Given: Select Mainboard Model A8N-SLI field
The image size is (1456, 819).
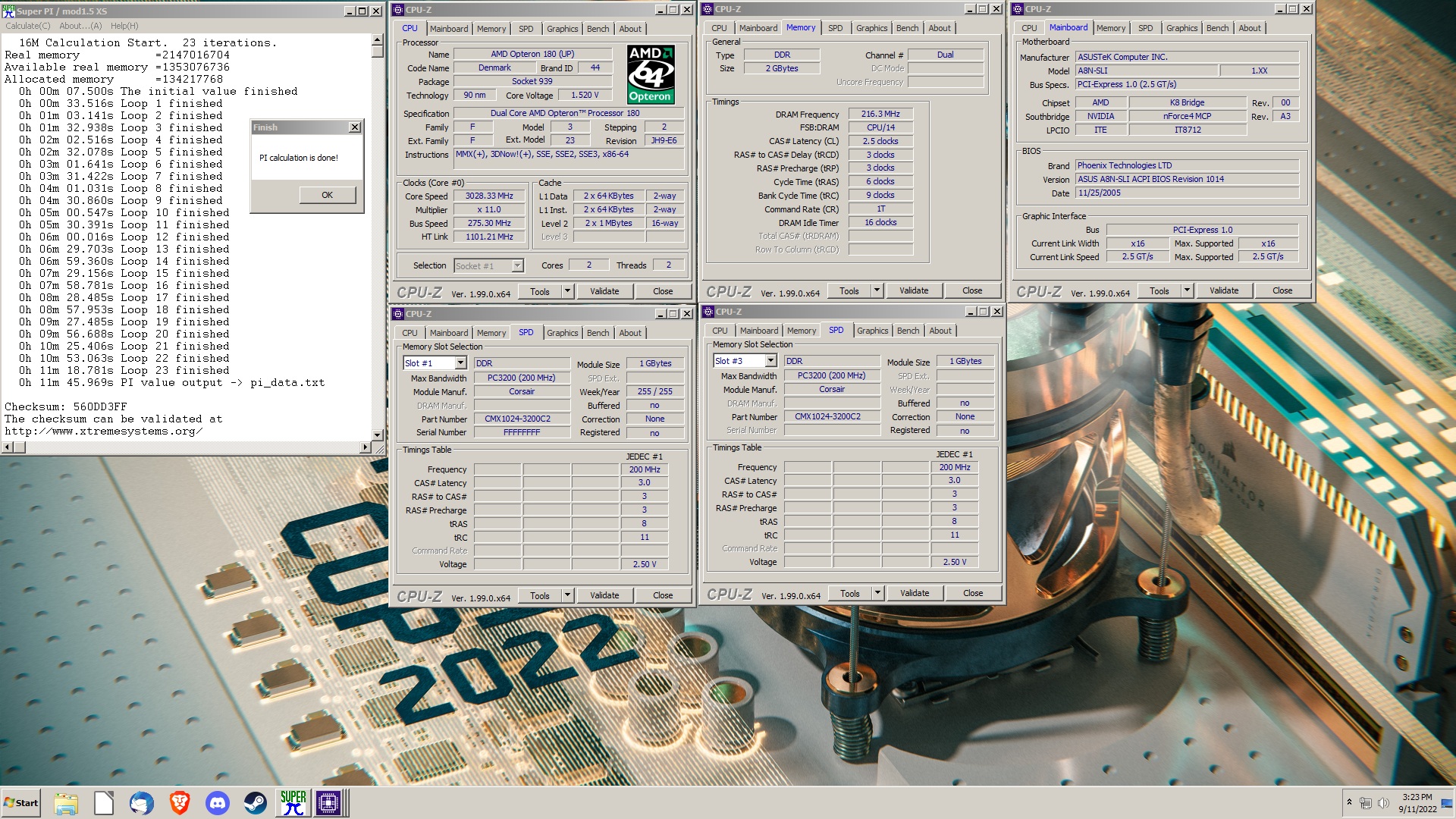Looking at the screenshot, I should pos(1146,71).
